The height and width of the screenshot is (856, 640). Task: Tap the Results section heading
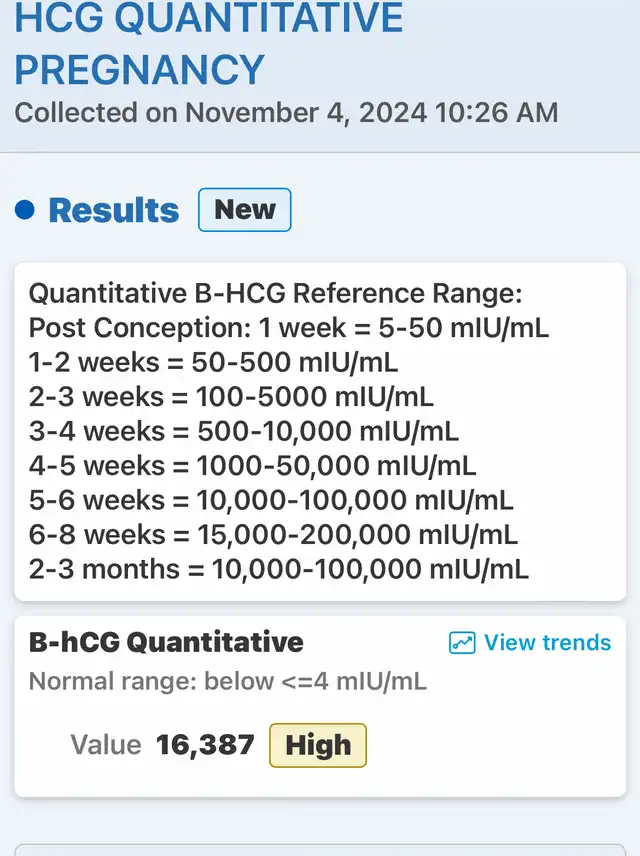coord(114,210)
